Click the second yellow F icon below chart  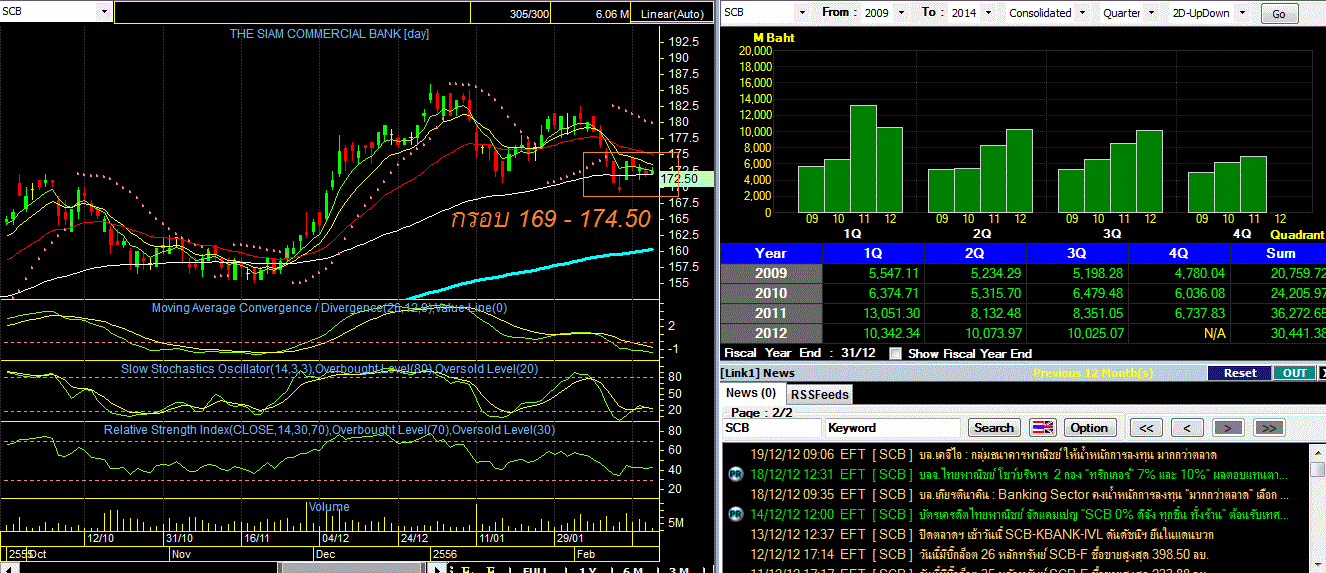[x=491, y=569]
